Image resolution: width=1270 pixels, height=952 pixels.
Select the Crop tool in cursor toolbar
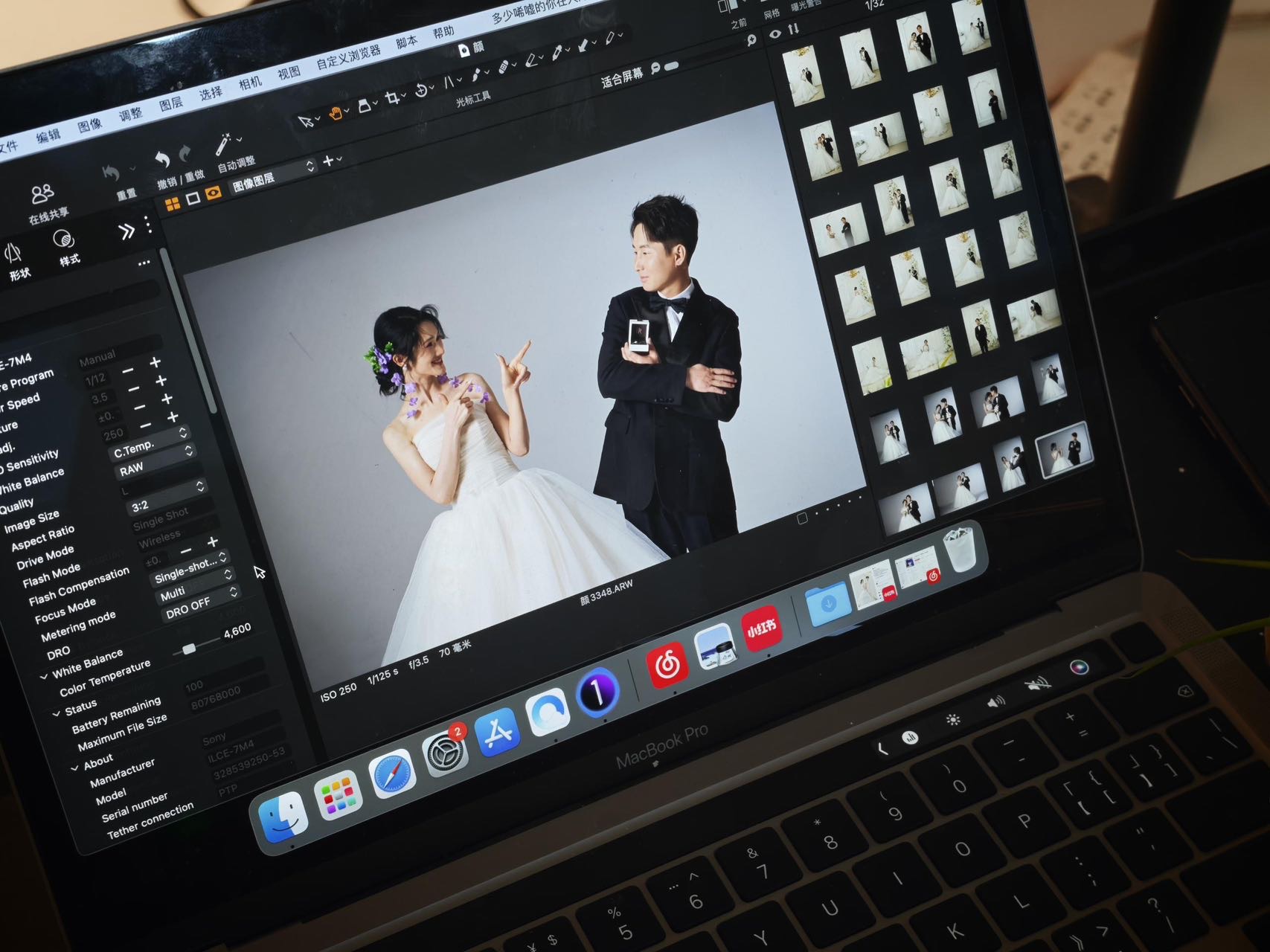391,99
